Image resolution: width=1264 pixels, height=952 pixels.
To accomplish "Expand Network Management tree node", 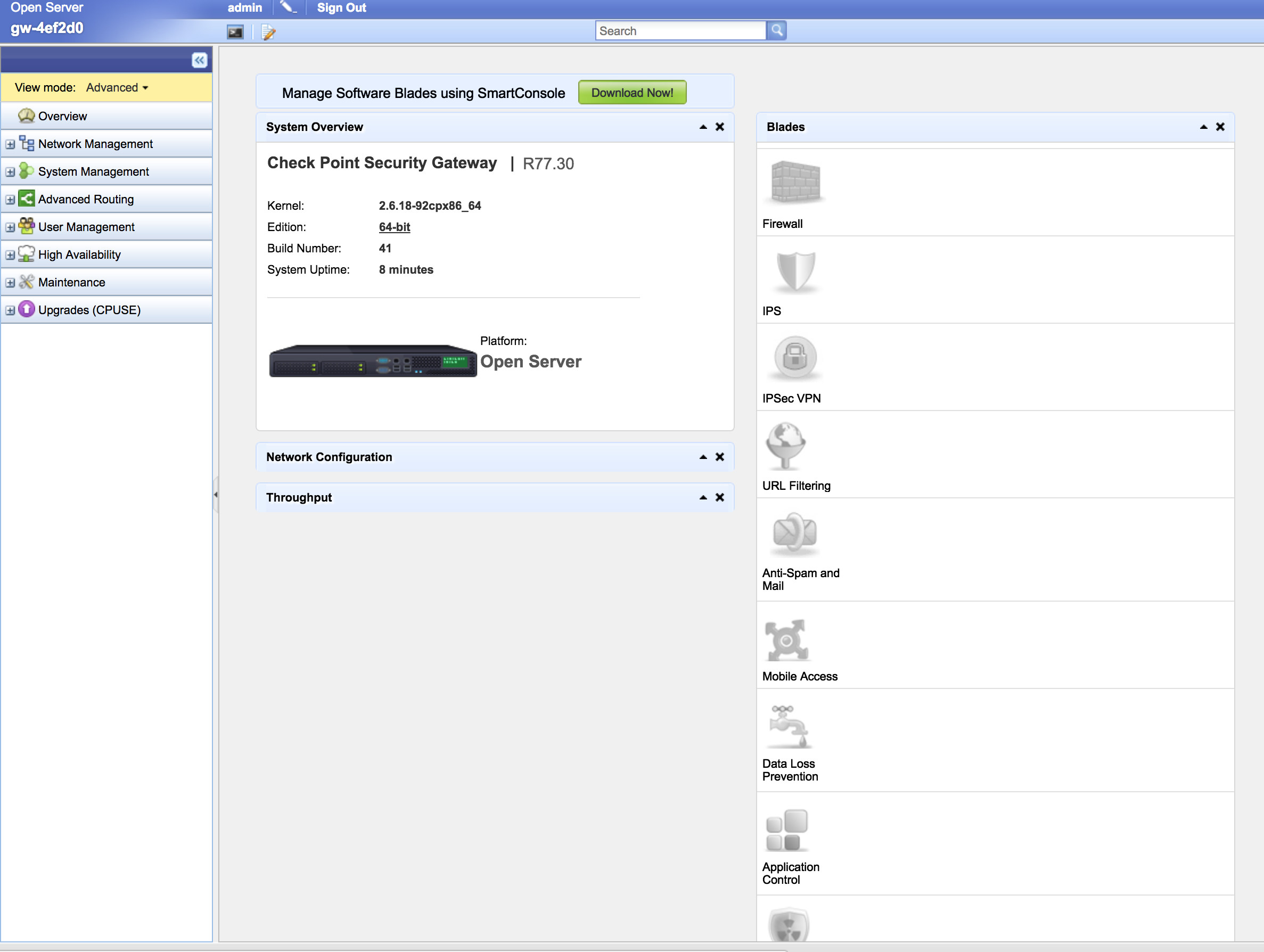I will point(10,145).
